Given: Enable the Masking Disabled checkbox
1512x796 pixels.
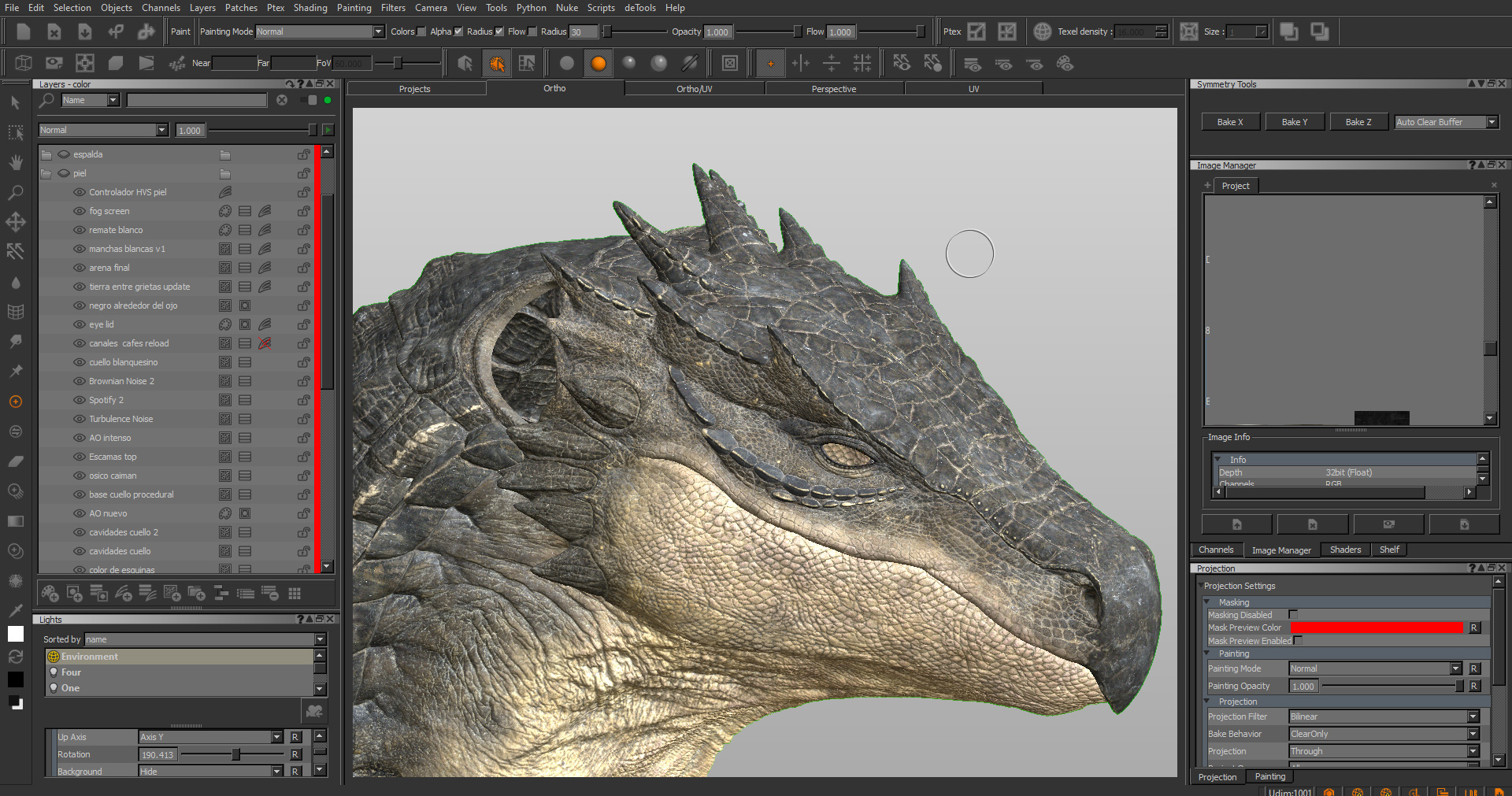Looking at the screenshot, I should click(1292, 614).
